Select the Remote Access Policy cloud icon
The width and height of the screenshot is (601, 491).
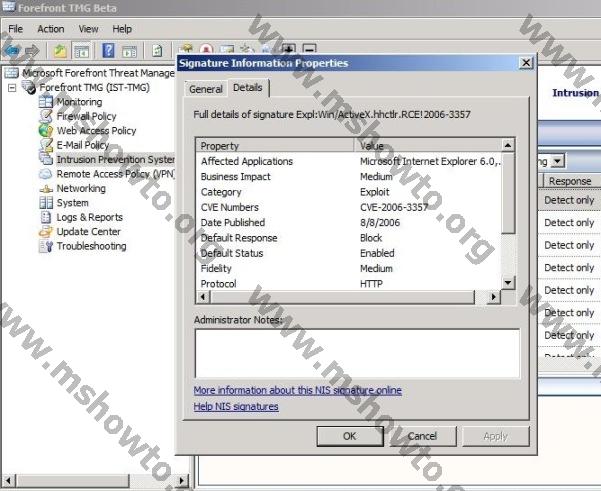[x=46, y=174]
